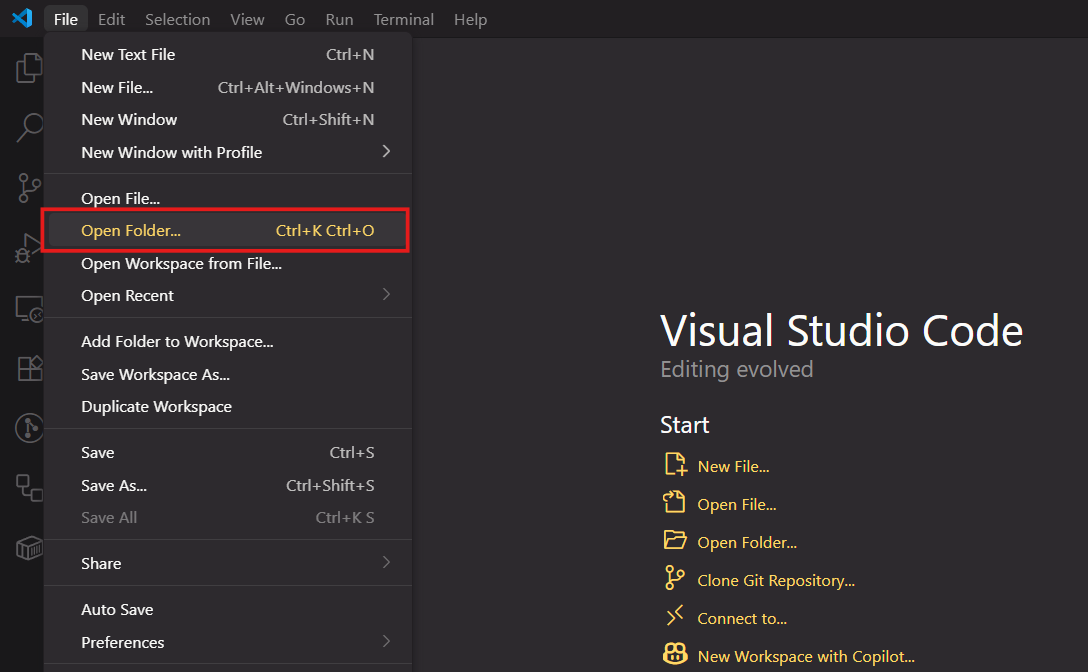
Task: Toggle Auto Save in File menu
Action: 228,610
